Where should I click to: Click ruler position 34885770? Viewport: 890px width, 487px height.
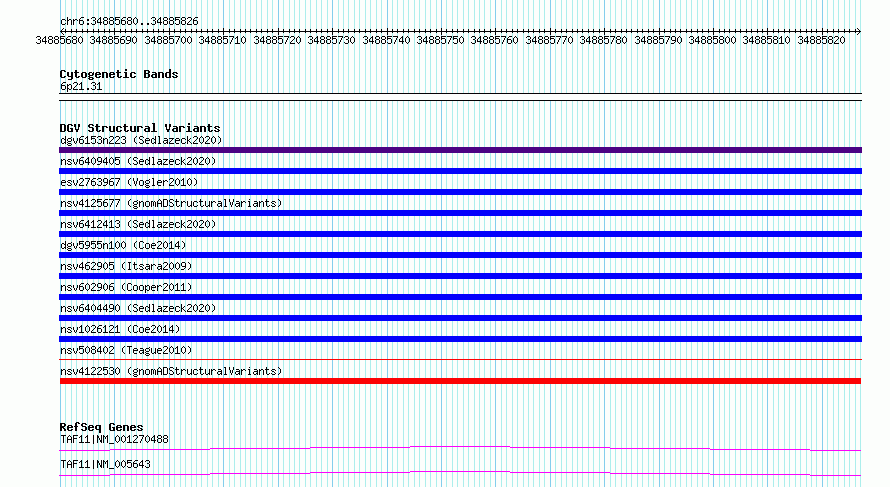click(549, 40)
